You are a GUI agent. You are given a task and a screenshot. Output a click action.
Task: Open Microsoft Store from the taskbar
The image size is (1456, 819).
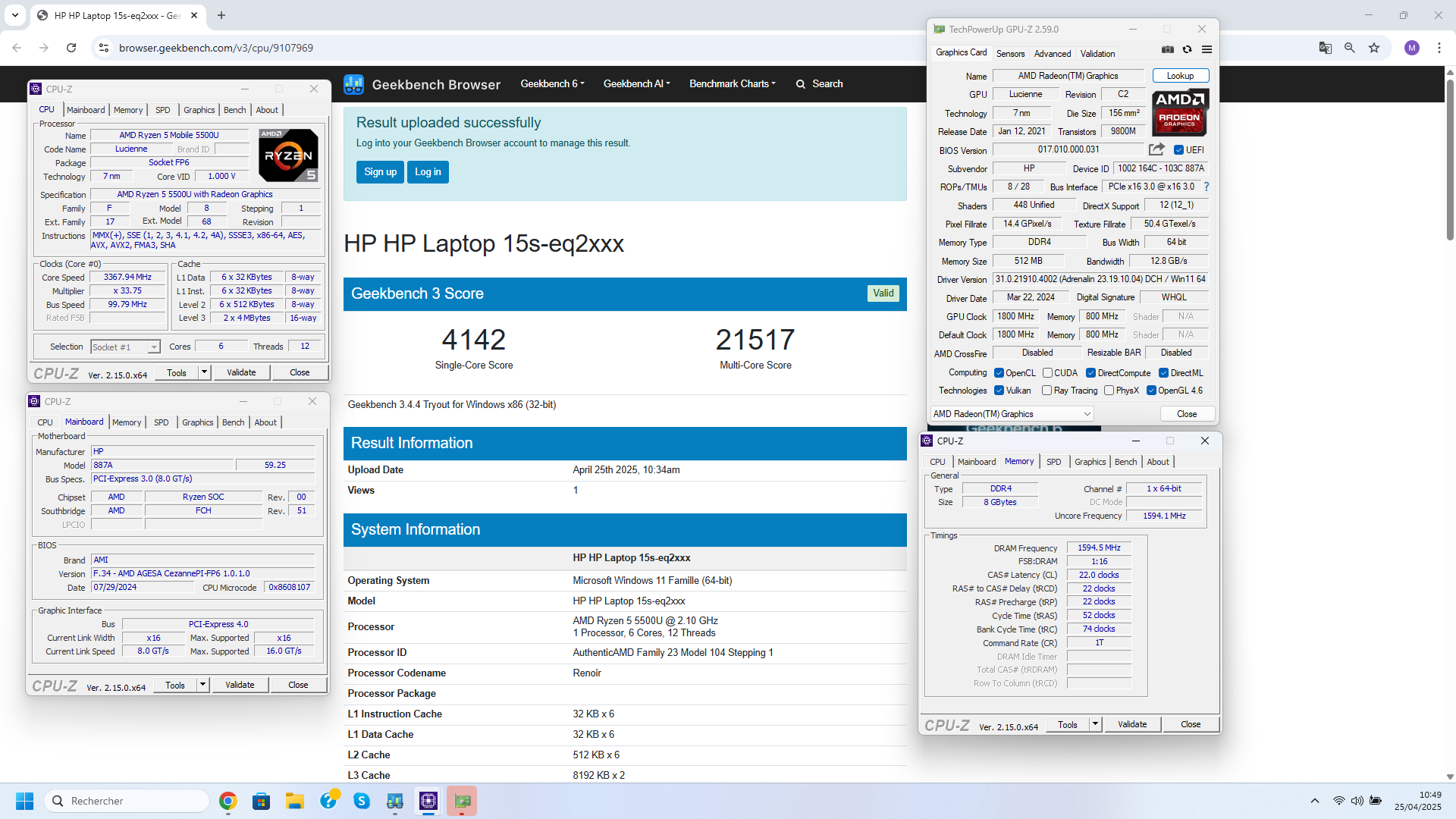(x=261, y=801)
